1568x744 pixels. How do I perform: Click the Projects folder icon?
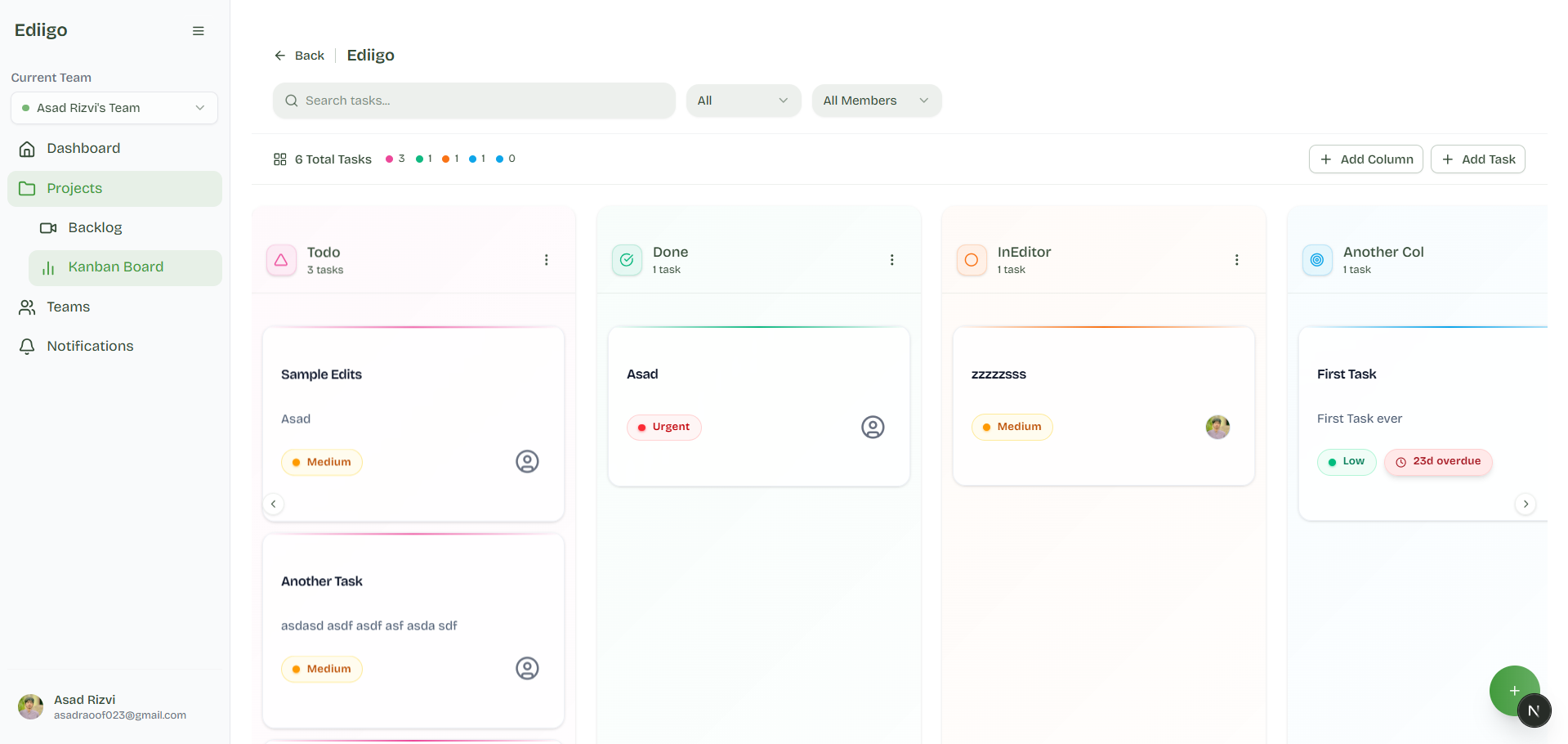(27, 188)
